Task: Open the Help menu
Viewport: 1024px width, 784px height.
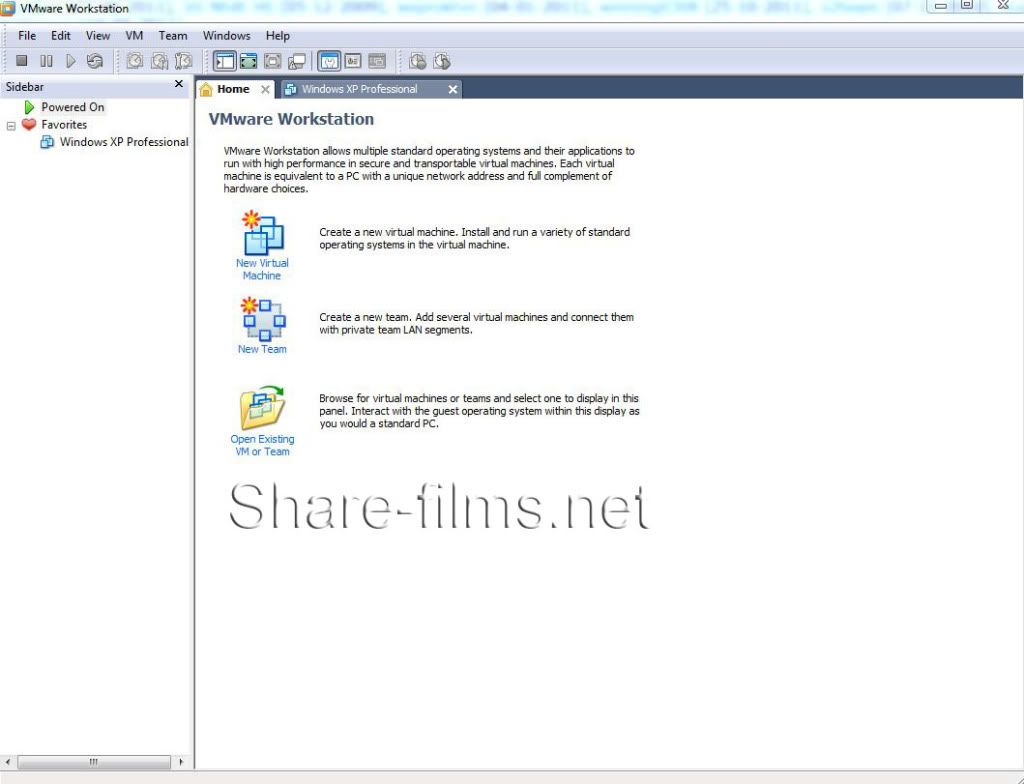Action: point(278,35)
